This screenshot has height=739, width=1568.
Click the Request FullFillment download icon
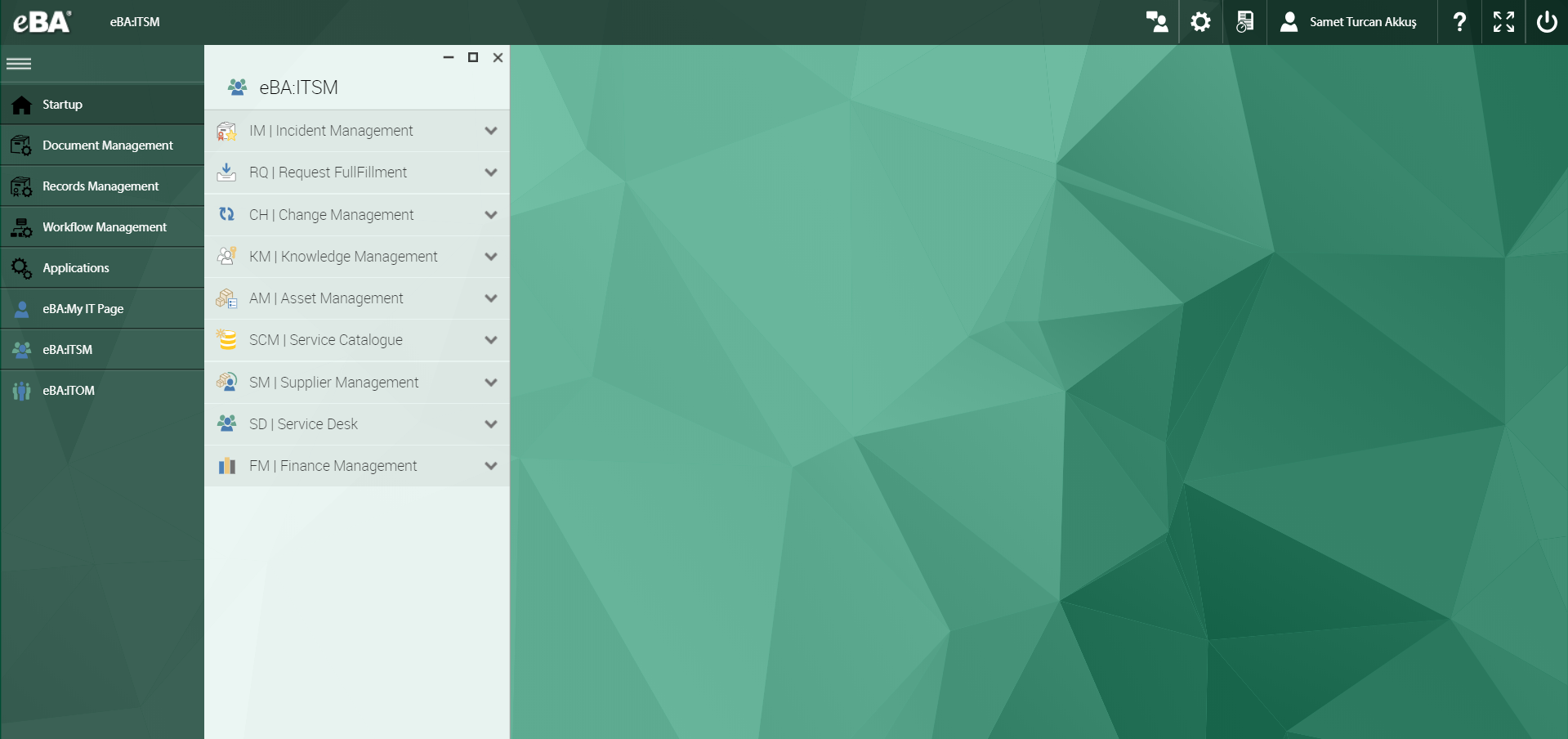point(226,172)
